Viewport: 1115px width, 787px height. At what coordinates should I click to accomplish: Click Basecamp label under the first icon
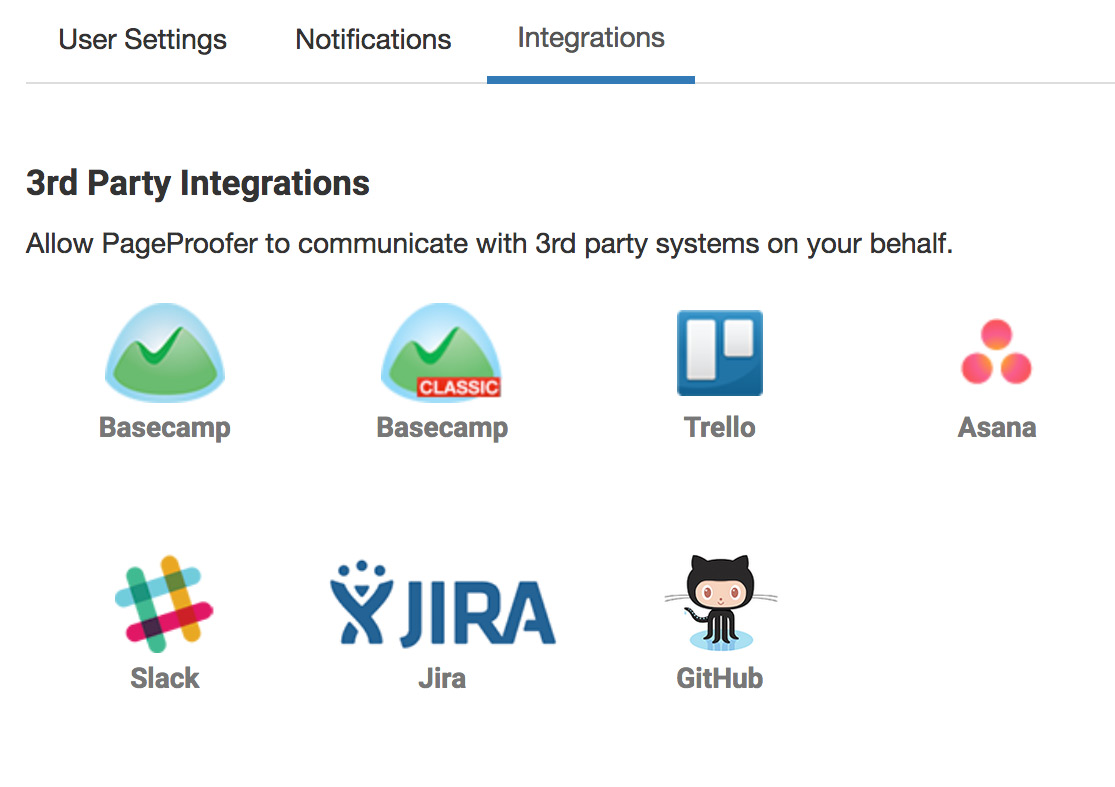pyautogui.click(x=165, y=428)
